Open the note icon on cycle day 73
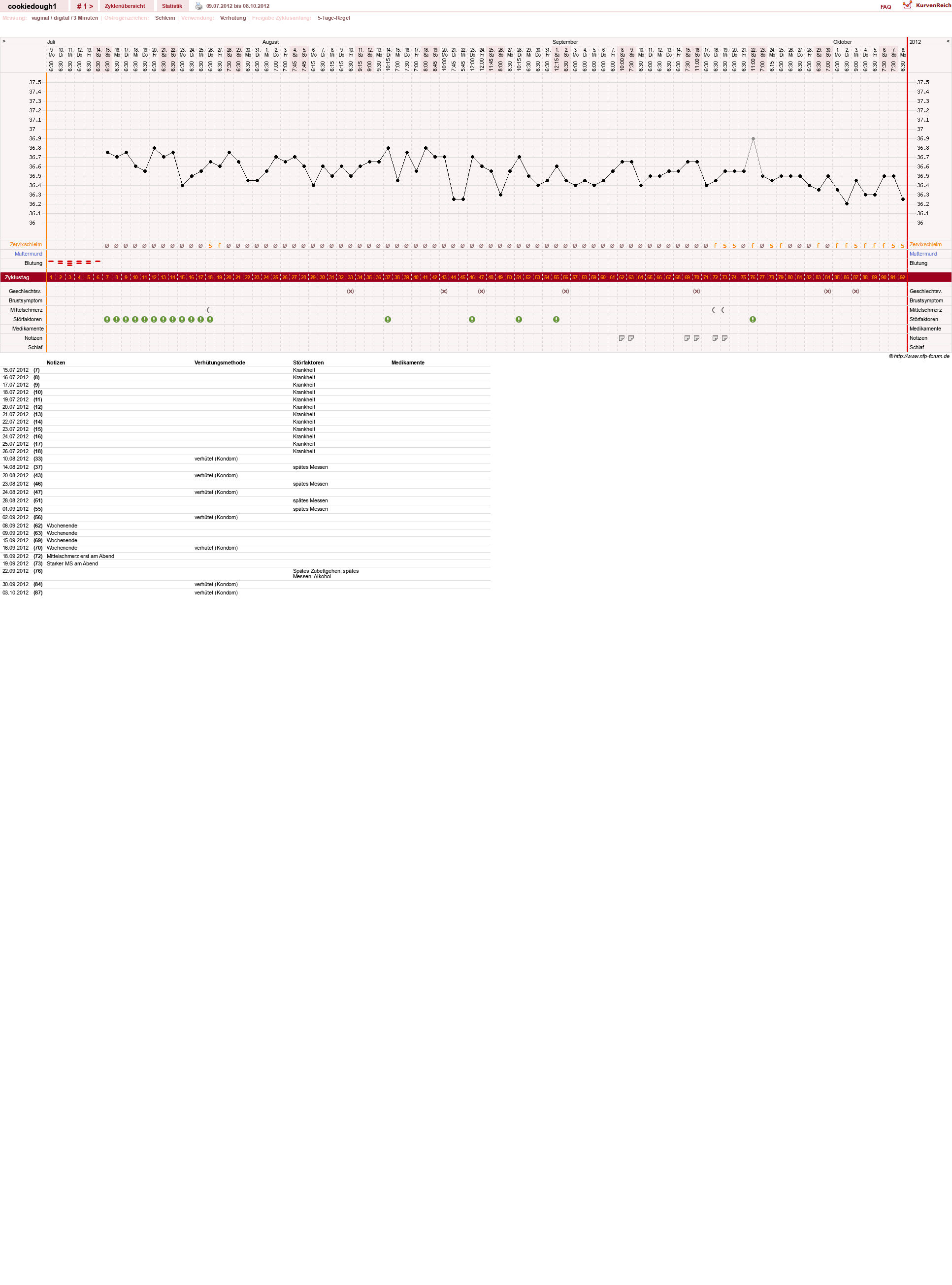Viewport: 952px width, 1285px height. (x=724, y=338)
